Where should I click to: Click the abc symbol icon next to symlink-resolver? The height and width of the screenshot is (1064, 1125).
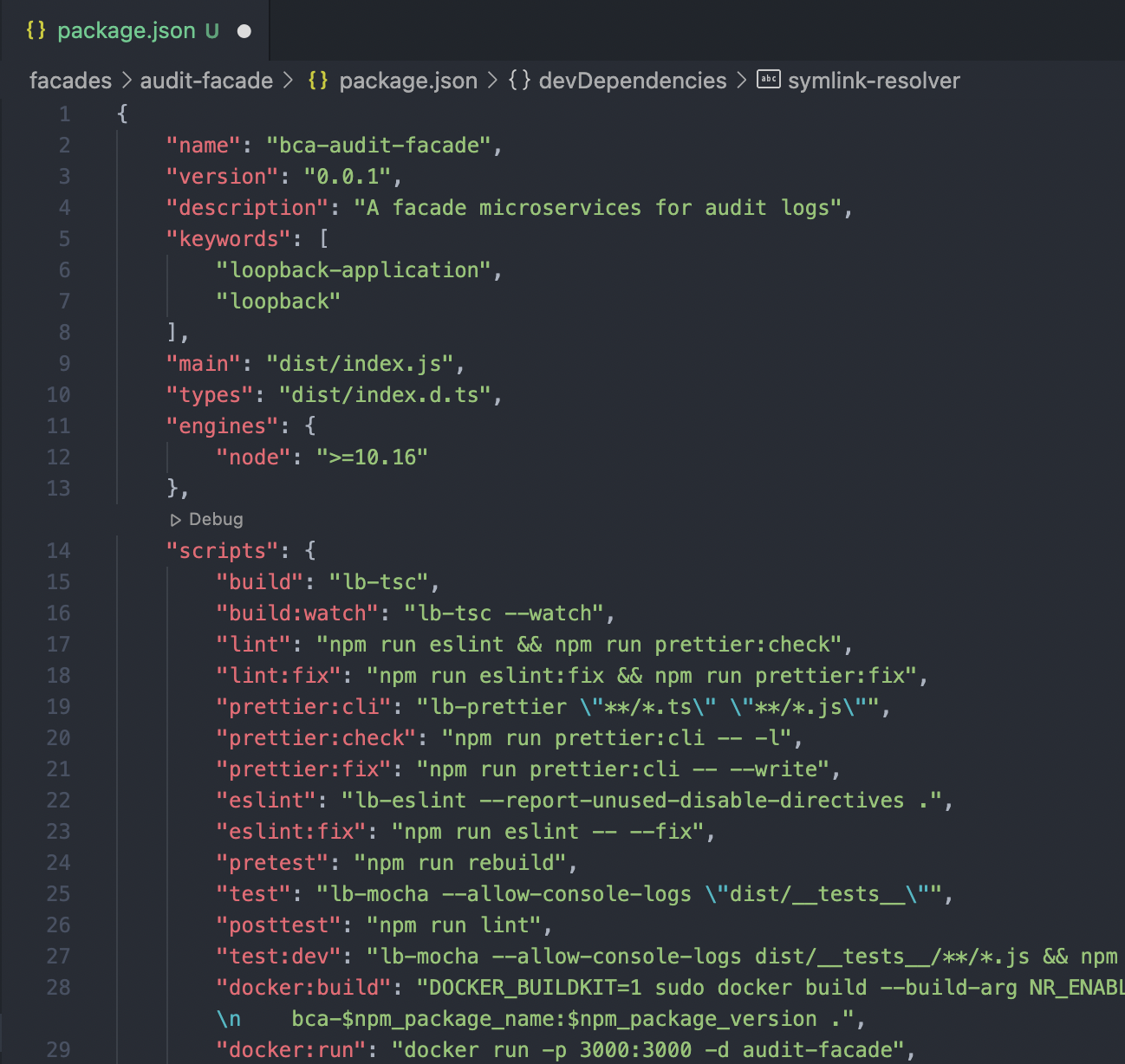(766, 80)
